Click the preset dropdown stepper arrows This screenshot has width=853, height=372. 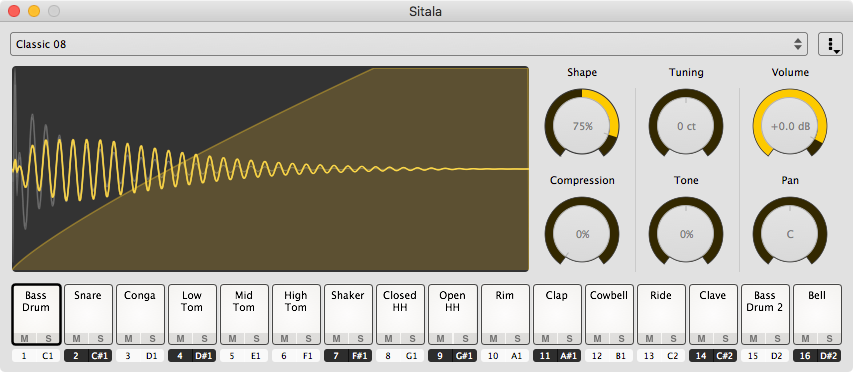798,44
